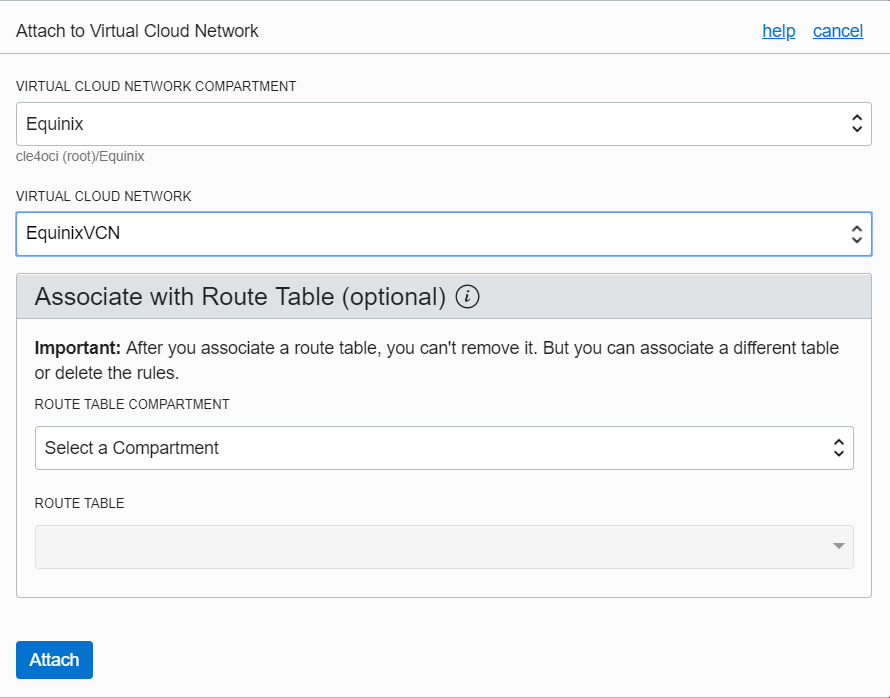
Task: Click the cancel link
Action: 838,31
